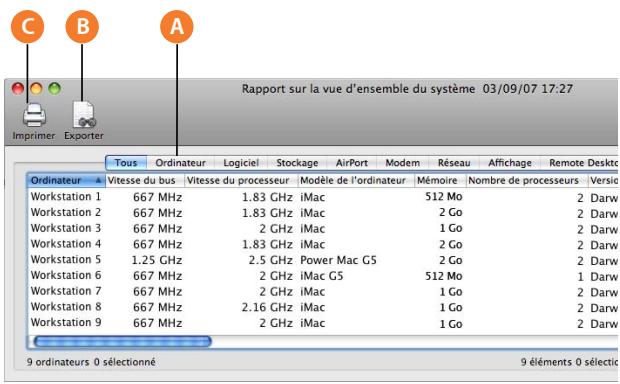The width and height of the screenshot is (620, 384).
Task: Switch to the Affichage tab
Action: tap(510, 163)
